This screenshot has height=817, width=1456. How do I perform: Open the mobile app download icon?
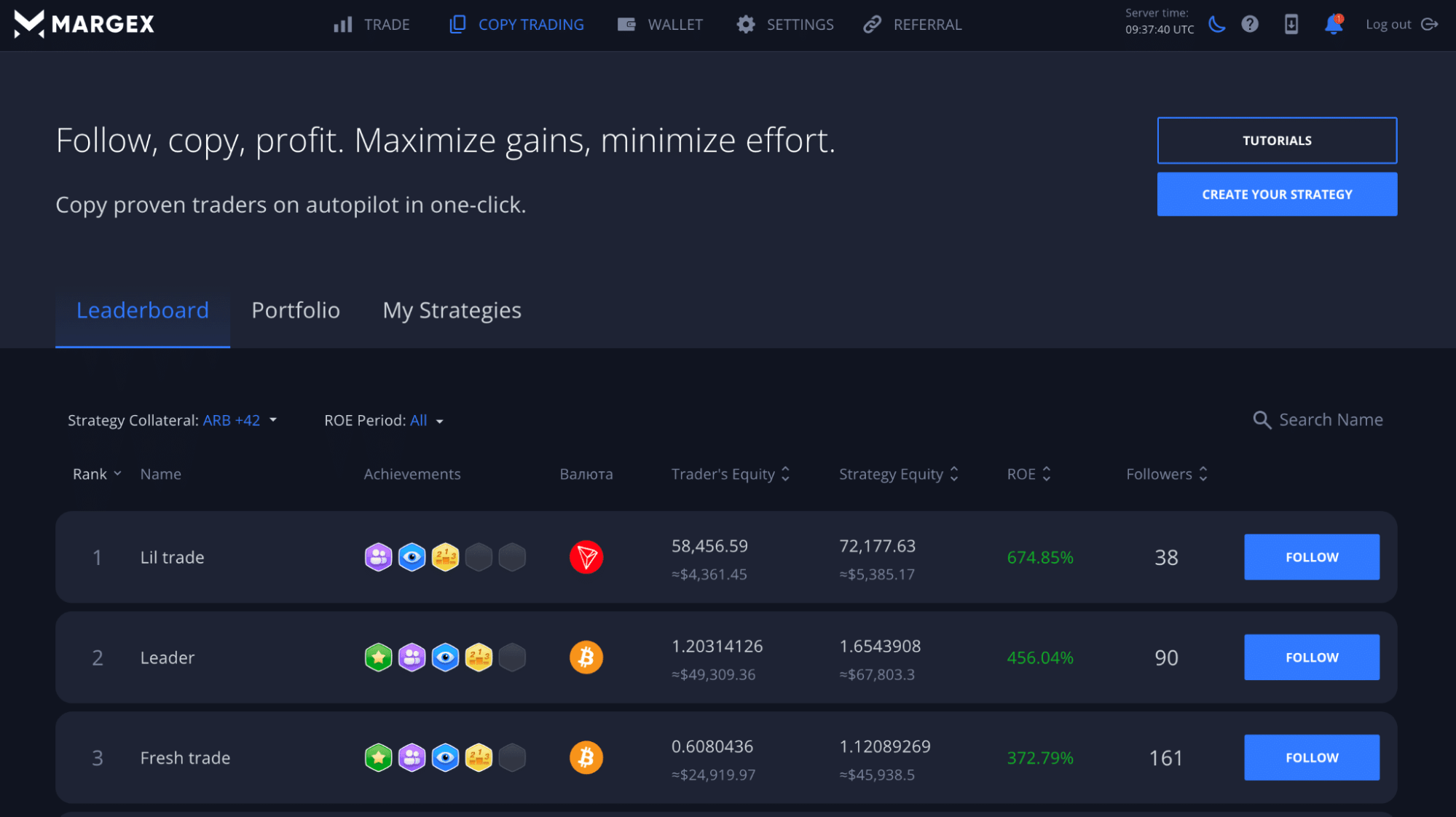click(1291, 24)
